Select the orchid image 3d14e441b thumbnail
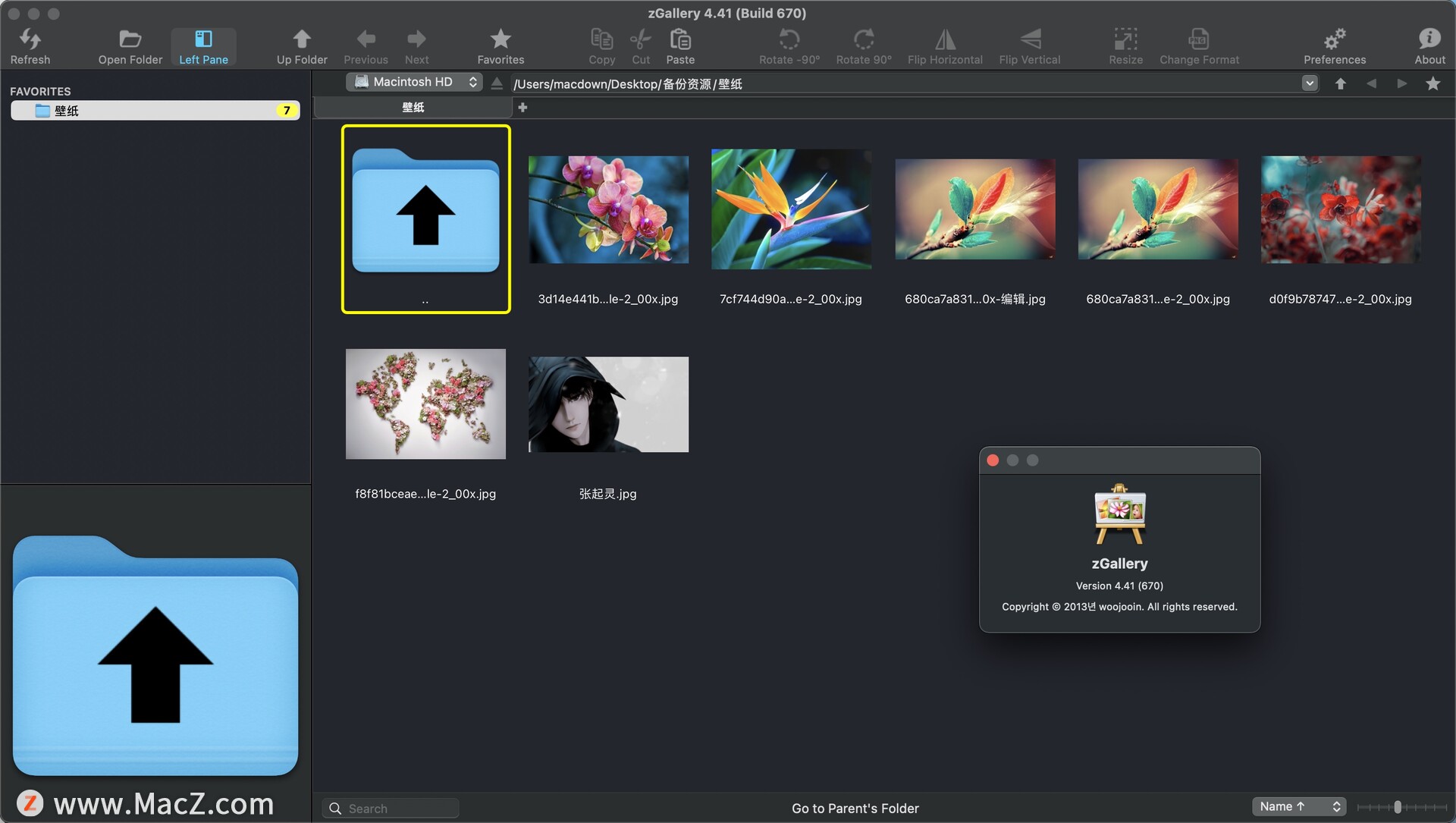The height and width of the screenshot is (823, 1456). pos(608,209)
